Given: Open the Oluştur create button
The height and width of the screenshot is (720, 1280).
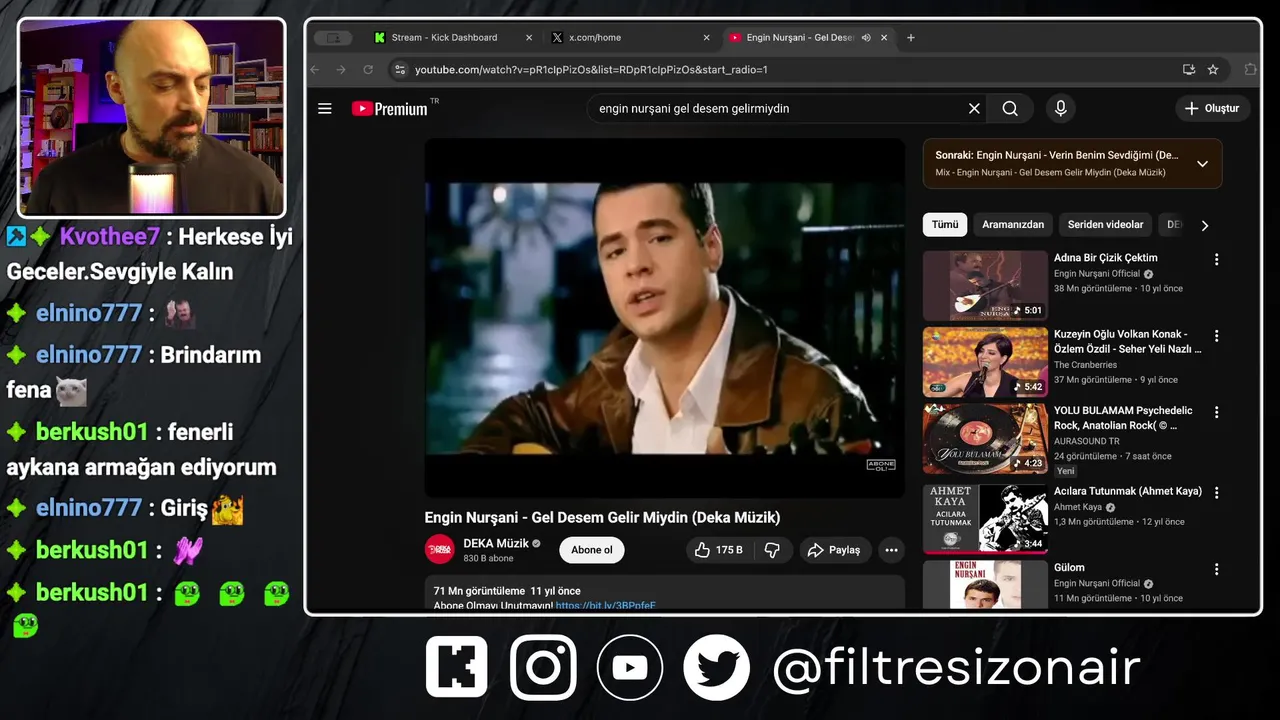Looking at the screenshot, I should pos(1212,108).
